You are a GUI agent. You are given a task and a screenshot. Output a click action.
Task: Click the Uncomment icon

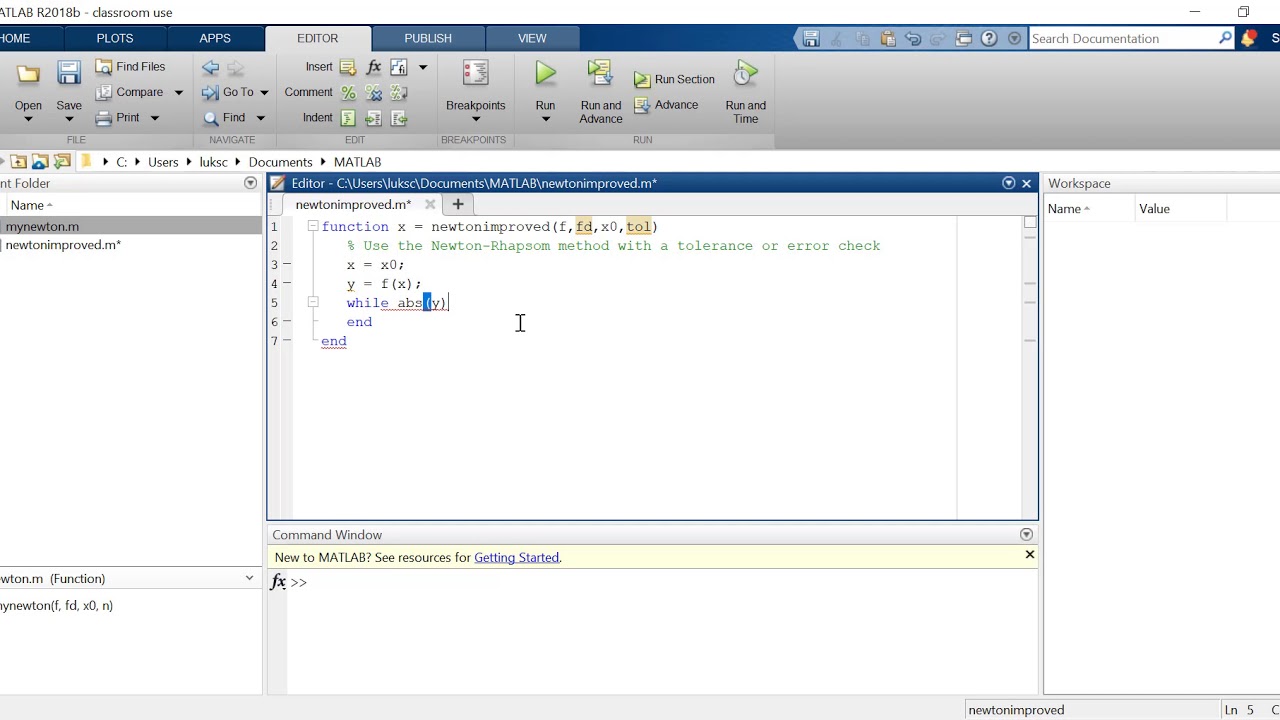374,92
